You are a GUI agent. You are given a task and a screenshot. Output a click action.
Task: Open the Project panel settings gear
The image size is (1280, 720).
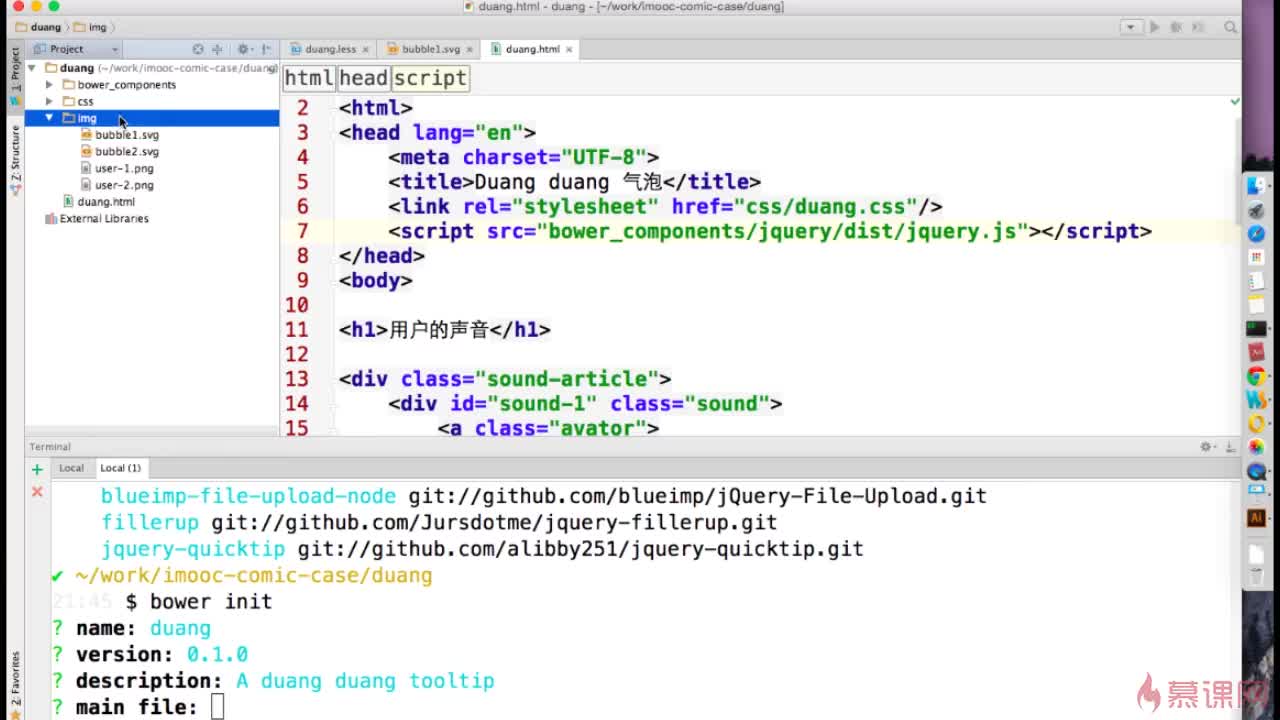click(x=243, y=49)
